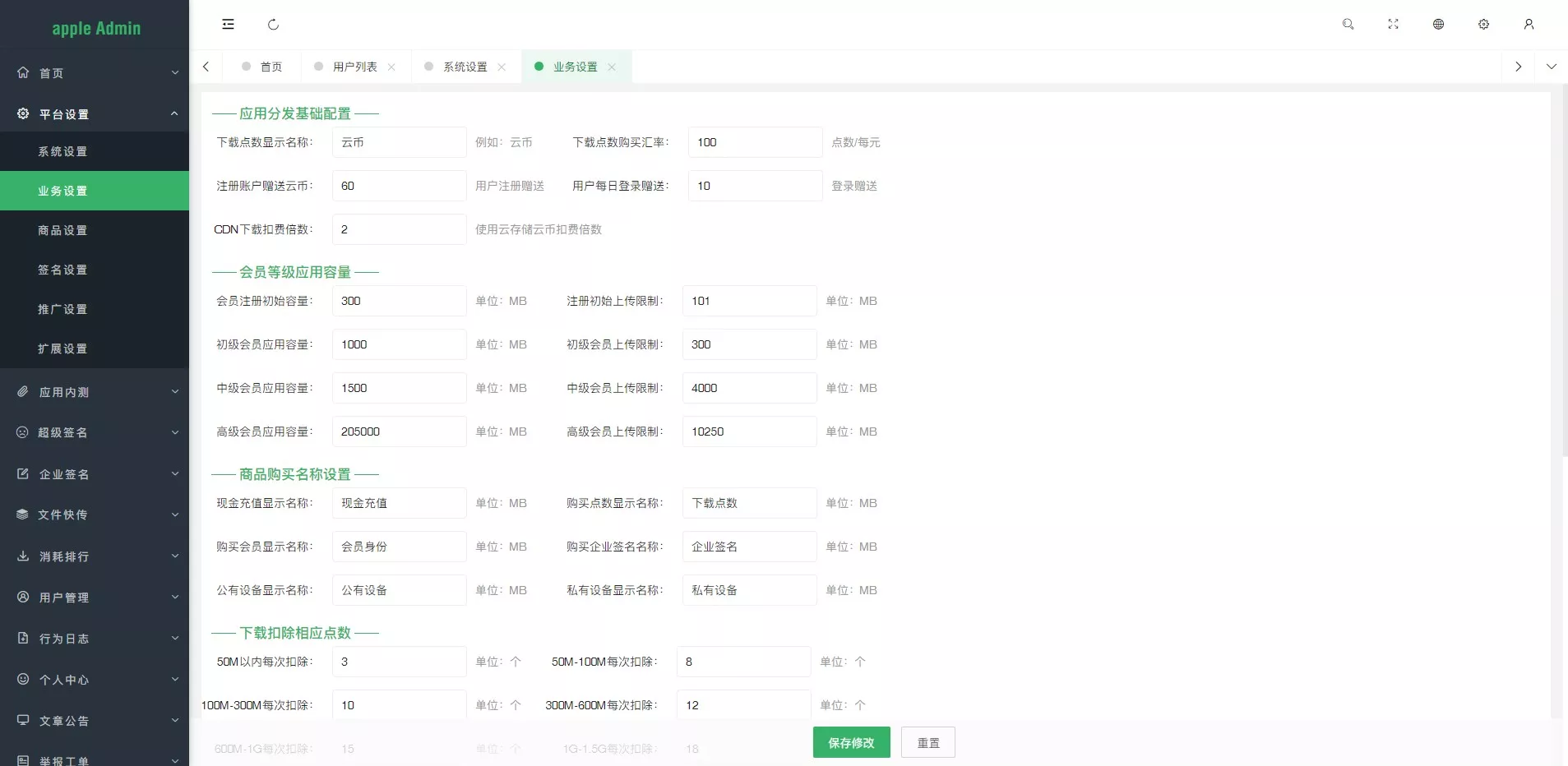
Task: Focus the 用户每日登录赠送 field
Action: coord(755,186)
